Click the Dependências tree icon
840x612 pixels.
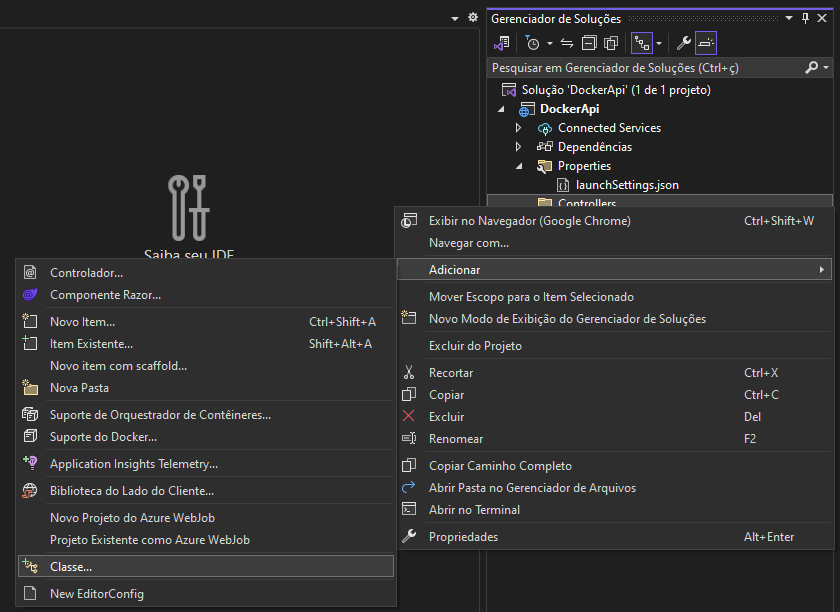[x=545, y=147]
